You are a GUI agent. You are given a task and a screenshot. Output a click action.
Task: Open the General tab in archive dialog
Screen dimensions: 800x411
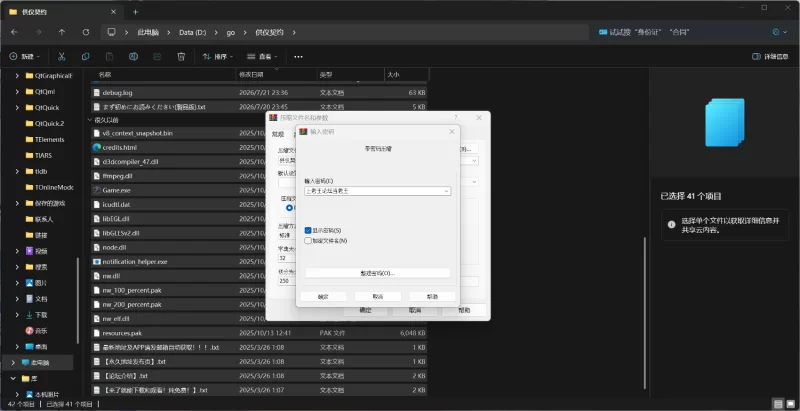pos(277,134)
